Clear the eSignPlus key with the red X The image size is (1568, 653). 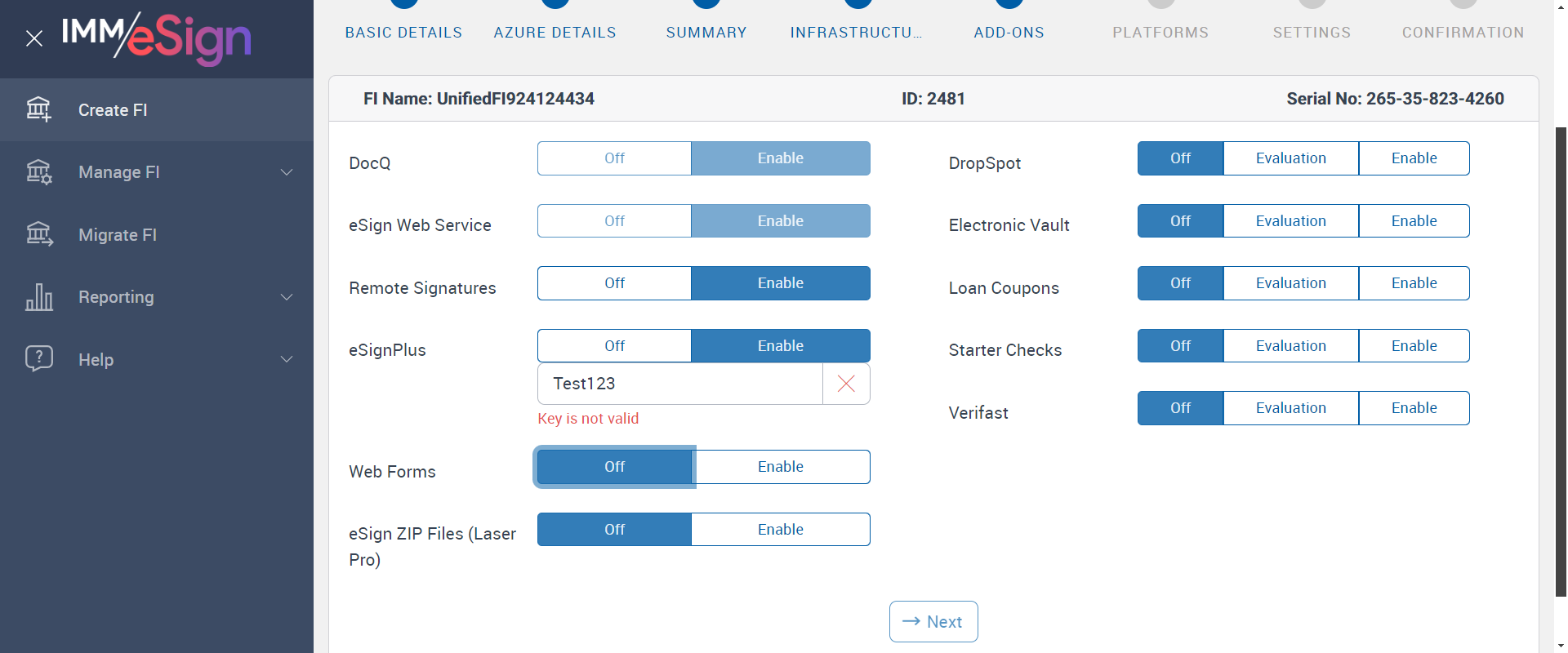point(846,384)
